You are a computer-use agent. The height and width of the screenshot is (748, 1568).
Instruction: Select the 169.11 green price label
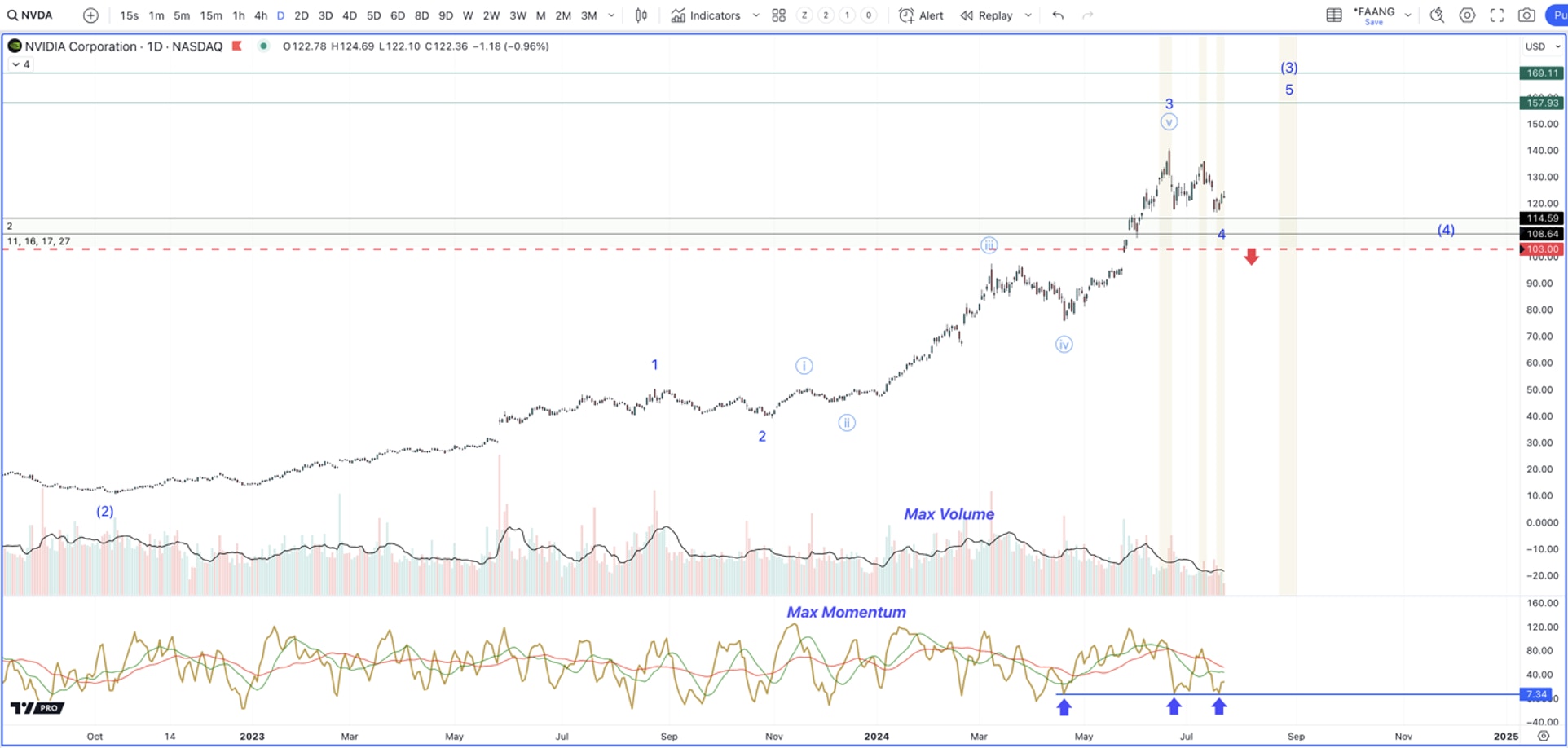[1541, 73]
